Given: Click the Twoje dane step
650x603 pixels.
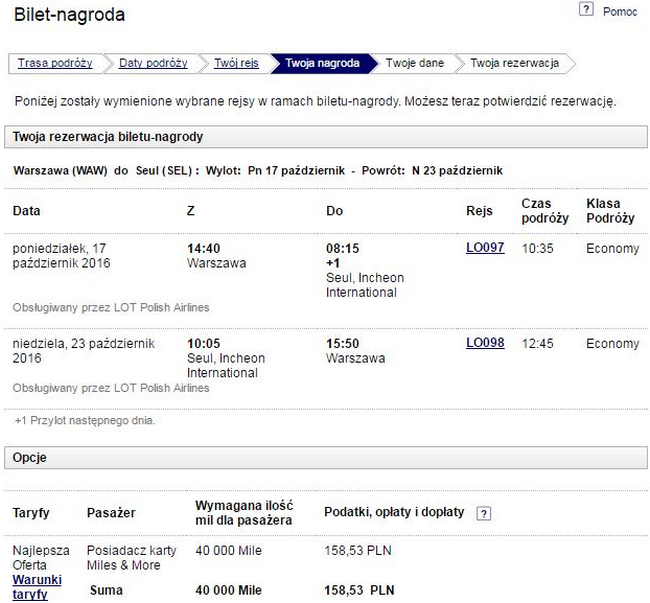Looking at the screenshot, I should (415, 63).
